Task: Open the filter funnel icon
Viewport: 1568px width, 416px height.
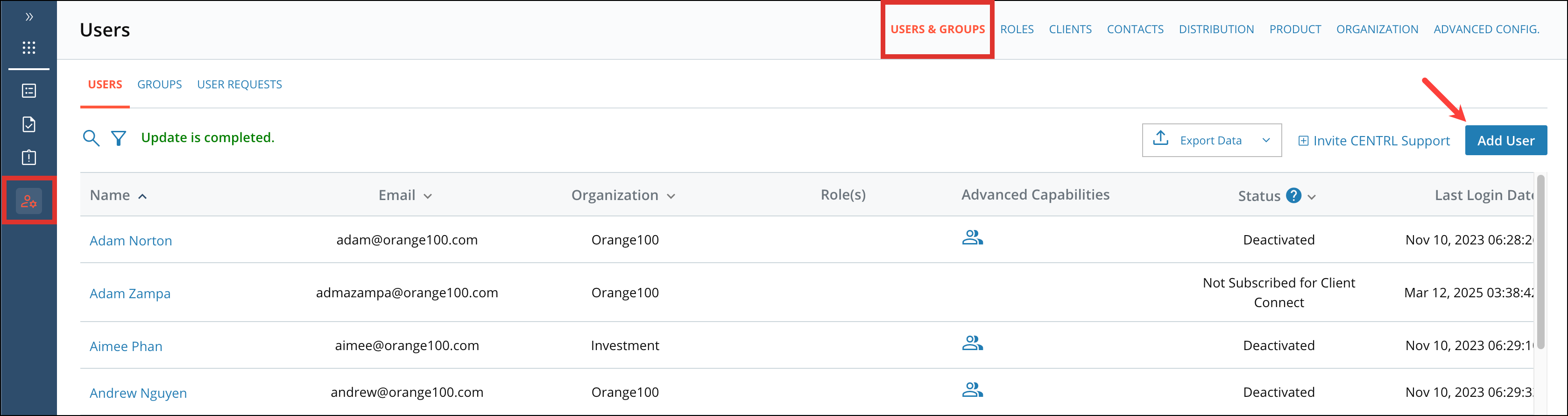Action: click(119, 138)
